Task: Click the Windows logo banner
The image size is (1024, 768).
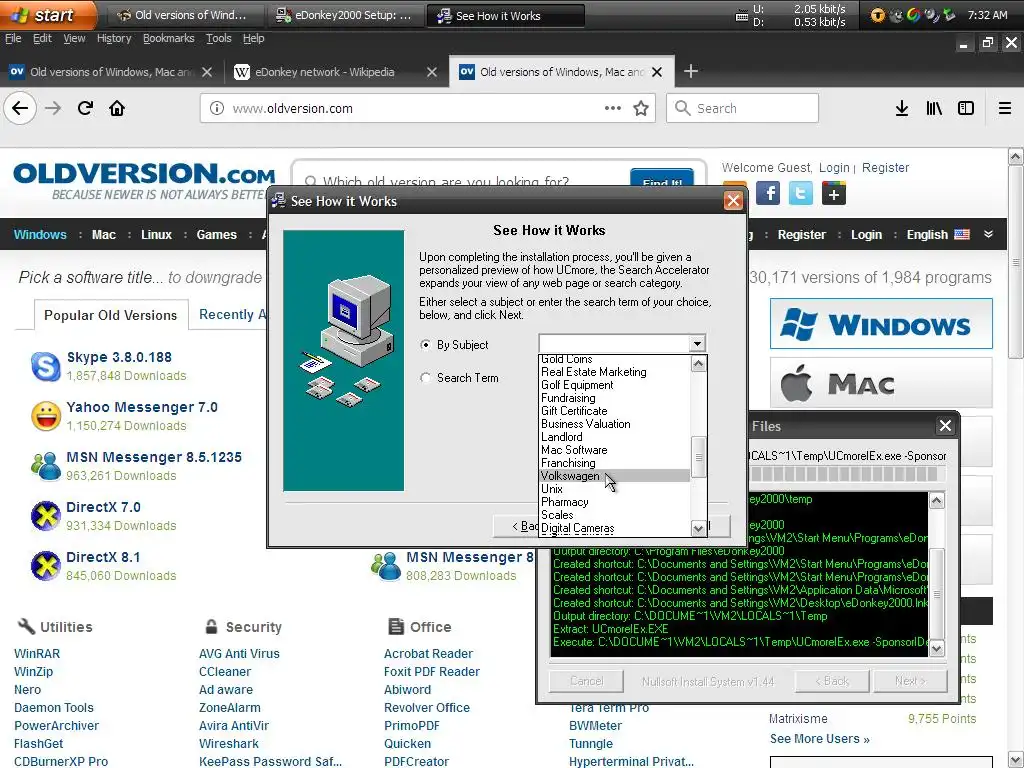Action: pos(881,324)
